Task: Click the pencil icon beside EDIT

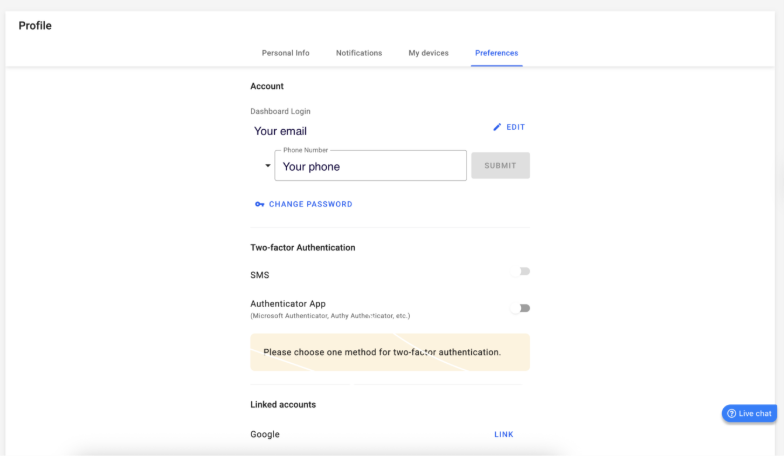Action: point(497,127)
